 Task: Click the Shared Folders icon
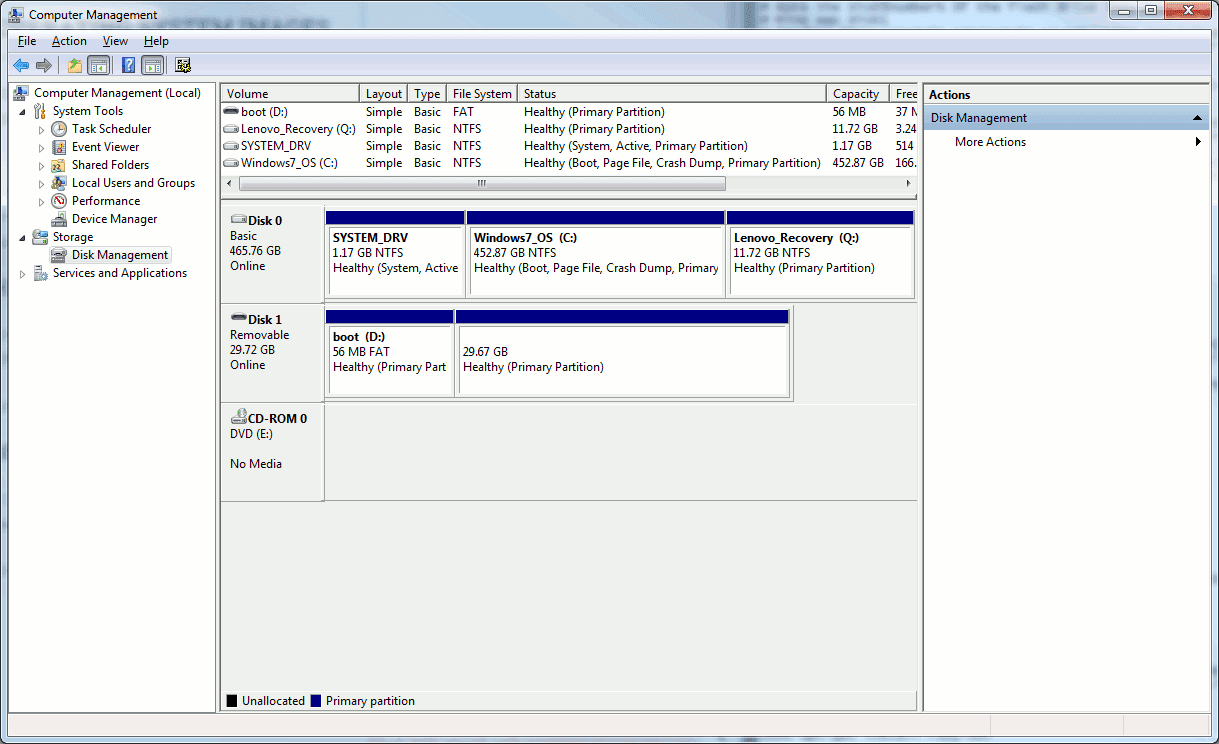pos(59,165)
